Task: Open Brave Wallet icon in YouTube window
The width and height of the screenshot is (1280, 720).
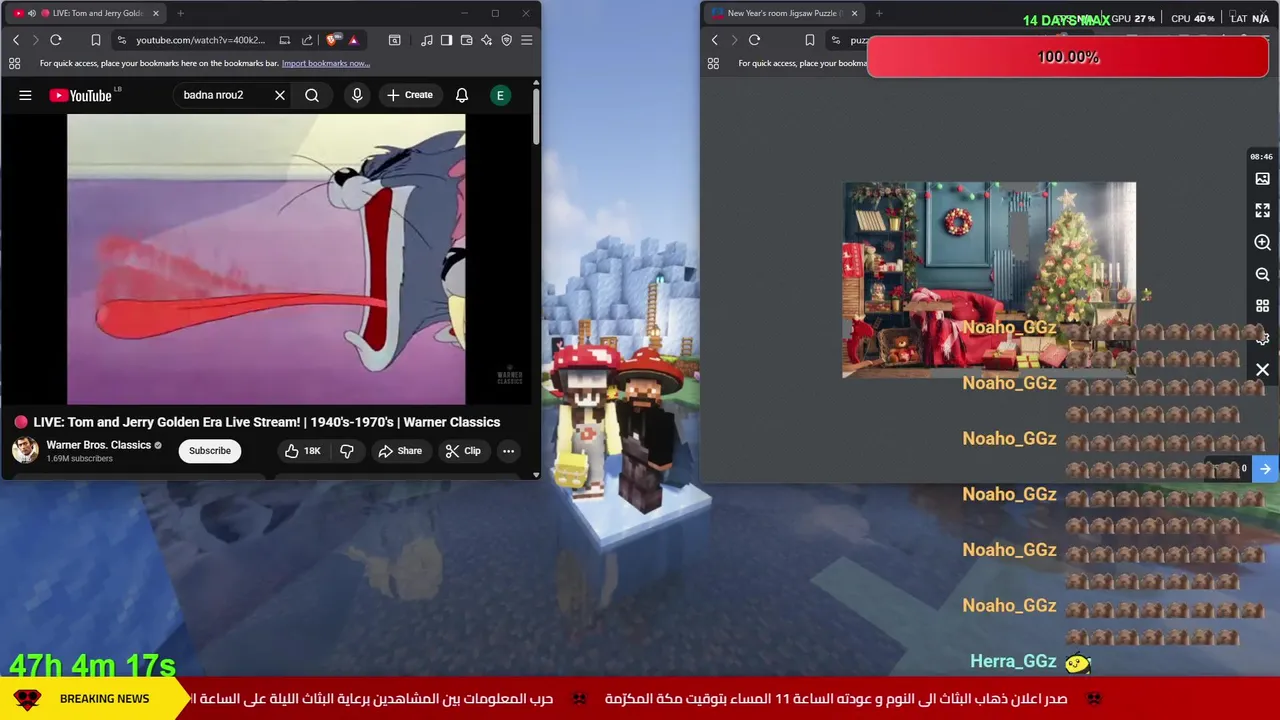Action: 466,40
